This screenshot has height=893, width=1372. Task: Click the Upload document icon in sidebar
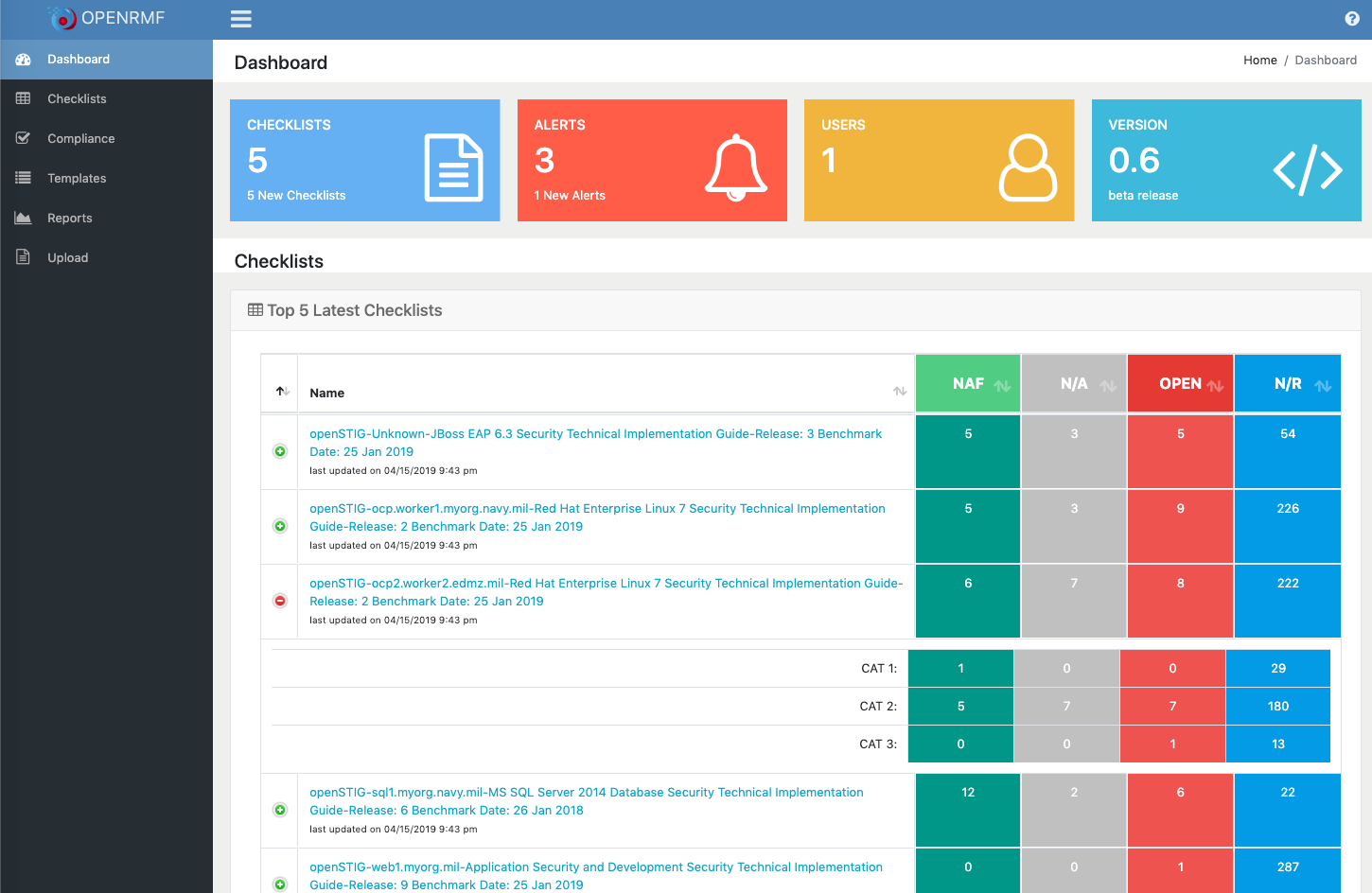point(24,257)
